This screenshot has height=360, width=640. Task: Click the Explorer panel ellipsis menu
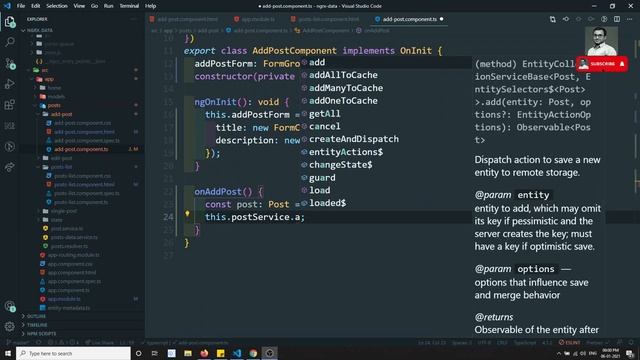pos(133,19)
